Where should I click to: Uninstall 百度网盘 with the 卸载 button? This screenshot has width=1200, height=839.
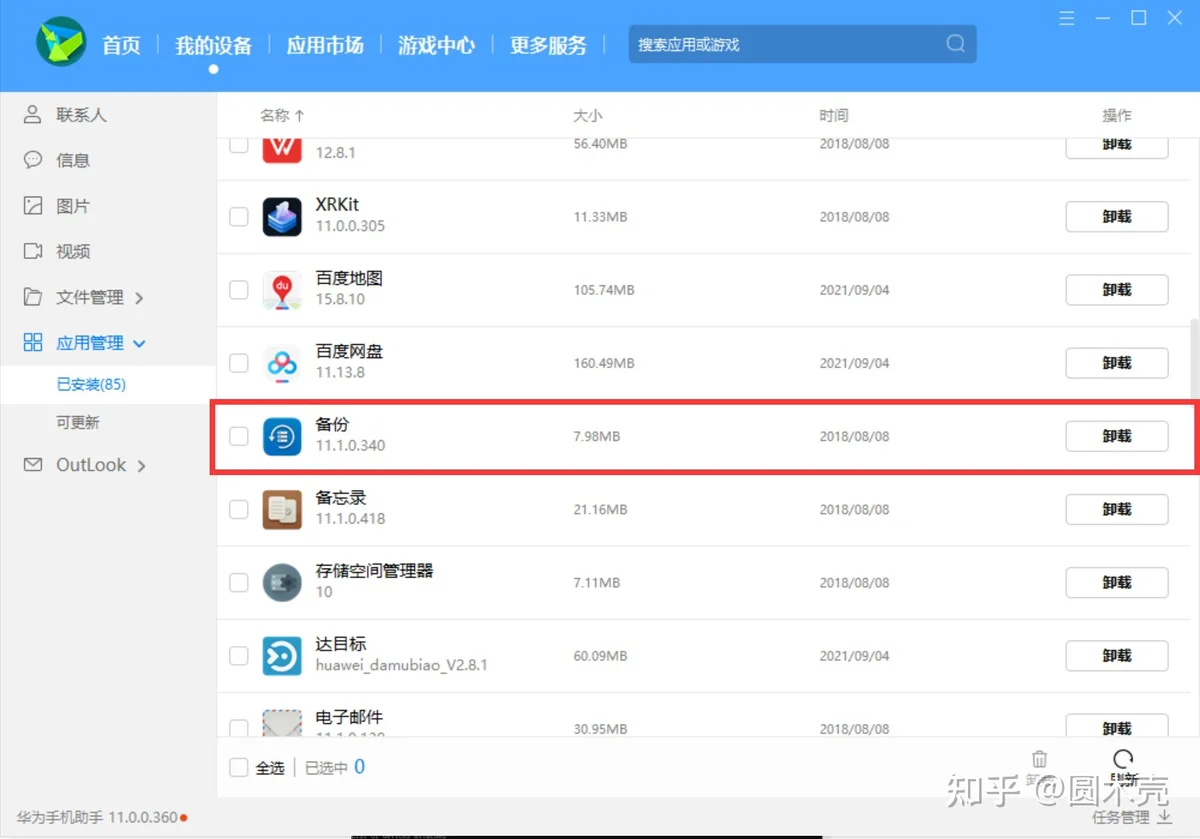tap(1117, 363)
